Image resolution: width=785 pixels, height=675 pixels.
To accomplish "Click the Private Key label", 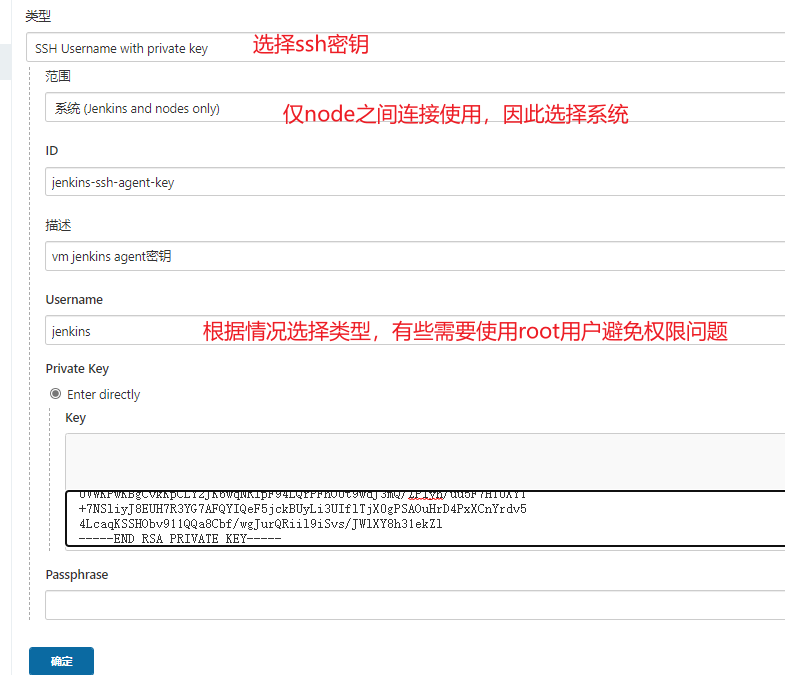I will (x=77, y=369).
